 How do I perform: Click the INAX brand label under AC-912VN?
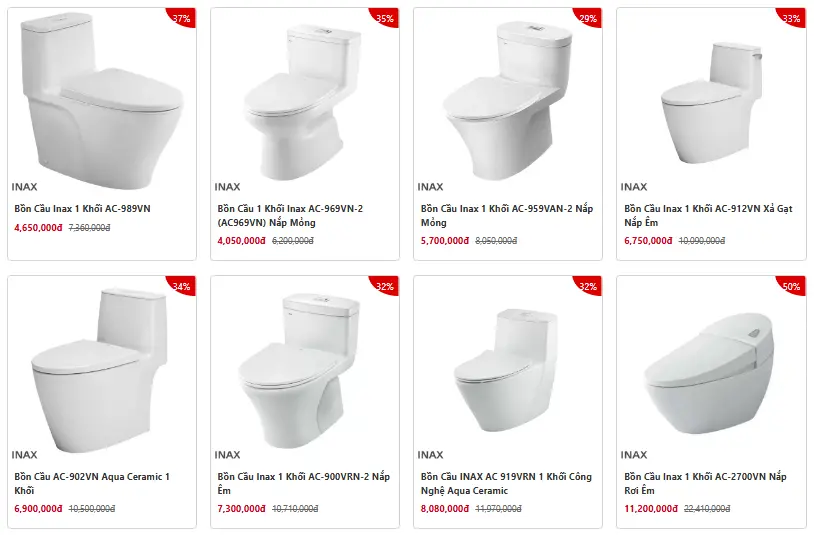634,187
